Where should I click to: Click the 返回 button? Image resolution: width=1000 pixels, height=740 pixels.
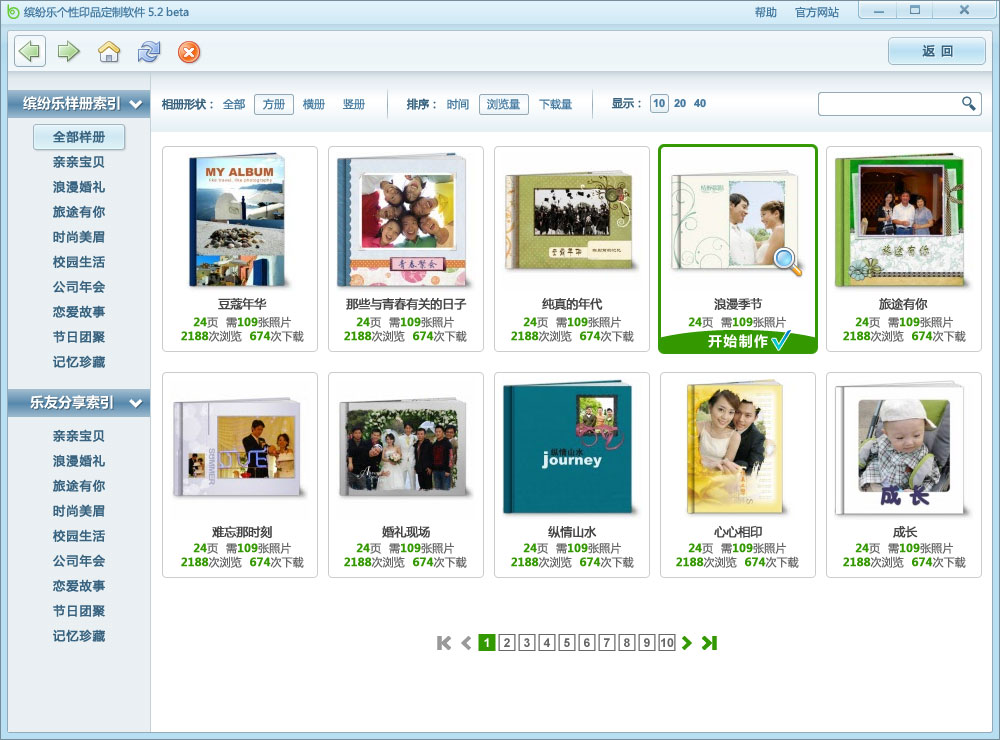tap(937, 51)
